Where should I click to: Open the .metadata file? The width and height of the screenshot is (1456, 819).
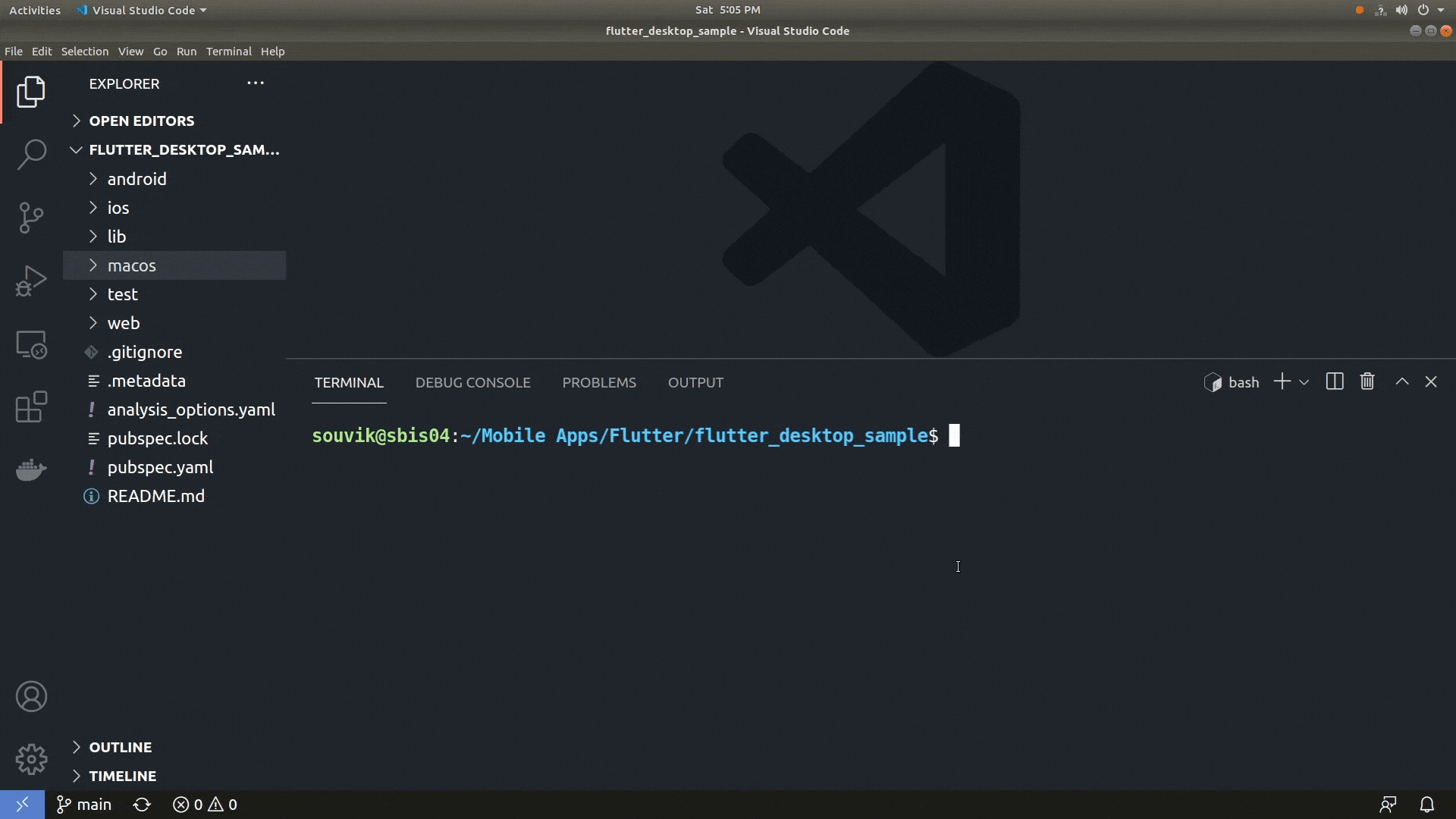tap(174, 381)
